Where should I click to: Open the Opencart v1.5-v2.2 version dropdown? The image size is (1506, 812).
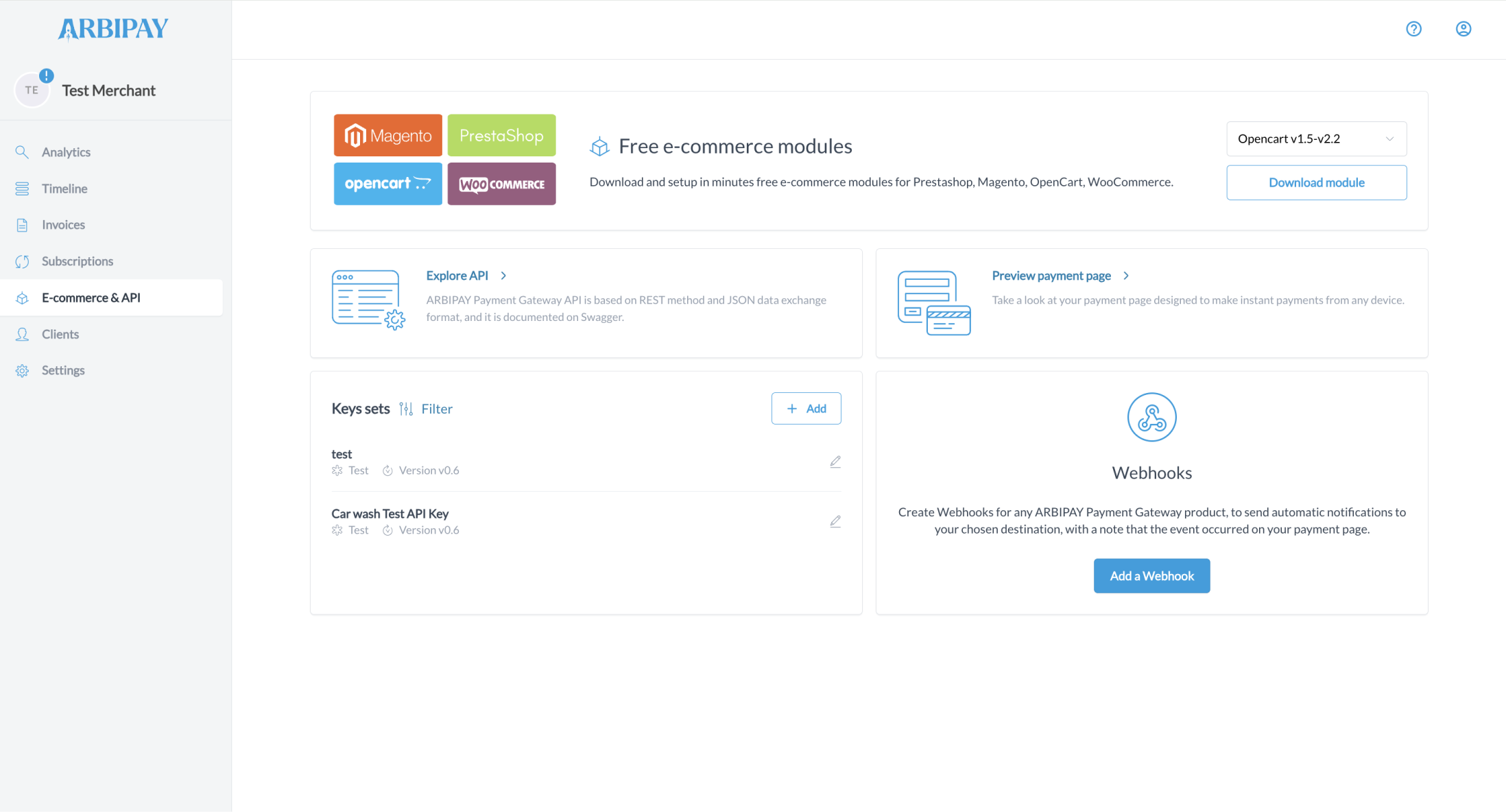tap(1316, 139)
